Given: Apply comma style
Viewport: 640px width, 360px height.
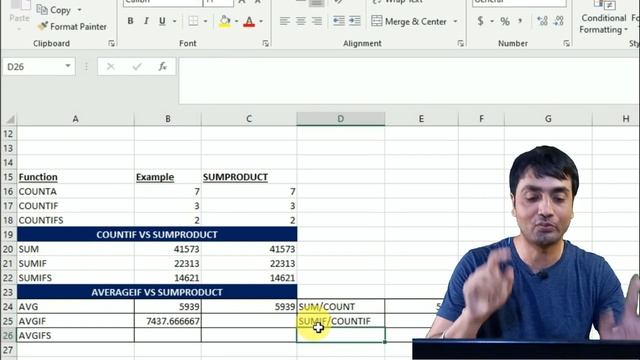Looking at the screenshot, I should [x=520, y=21].
